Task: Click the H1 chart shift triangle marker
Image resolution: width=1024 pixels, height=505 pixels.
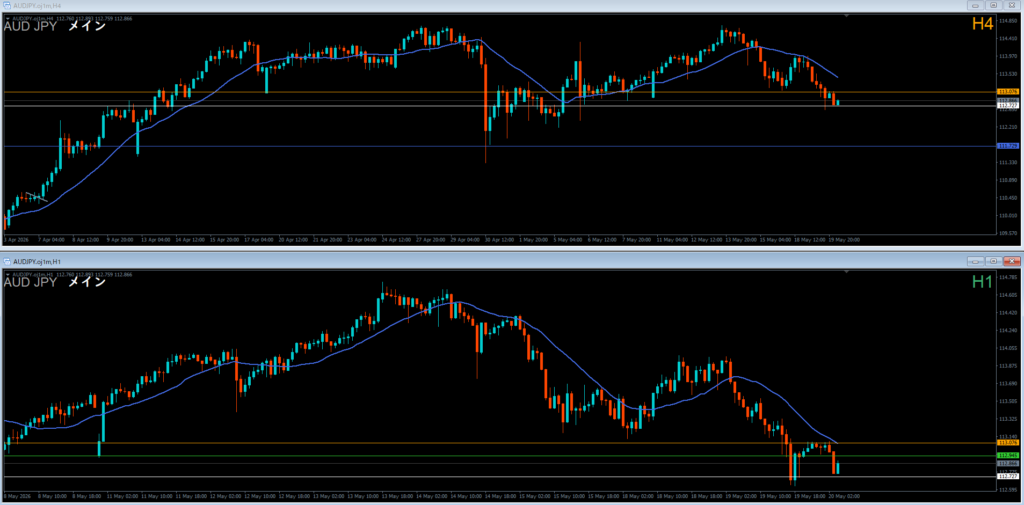Action: (846, 270)
